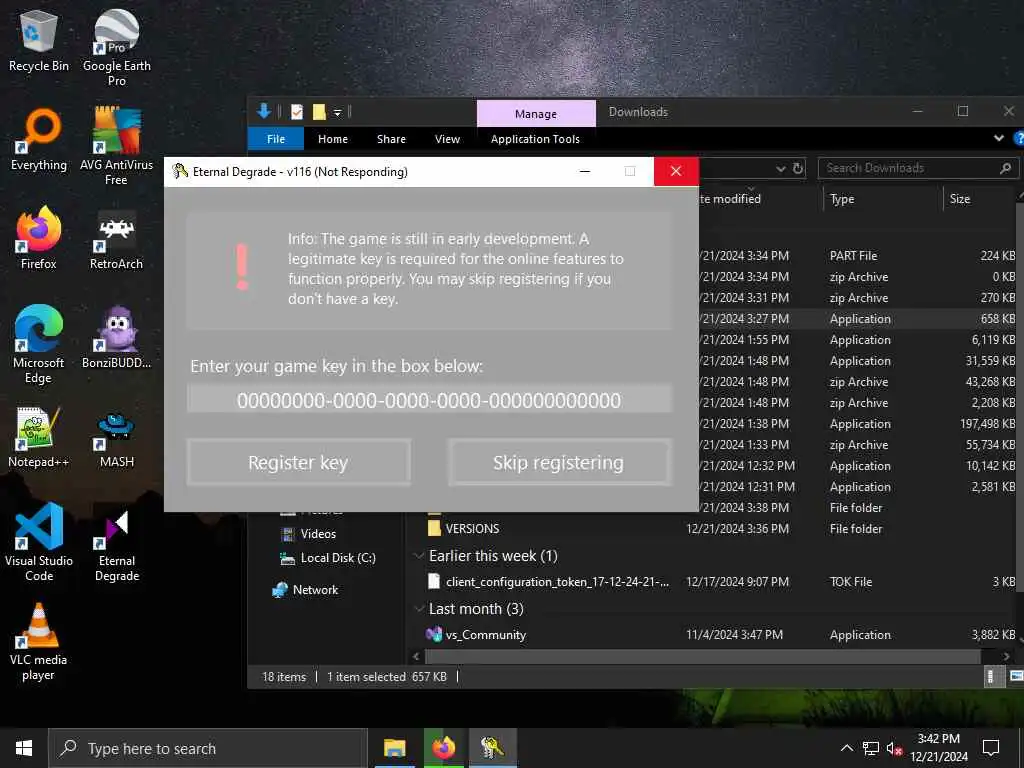This screenshot has height=768, width=1024.
Task: Show hidden system tray icons
Action: click(846, 748)
